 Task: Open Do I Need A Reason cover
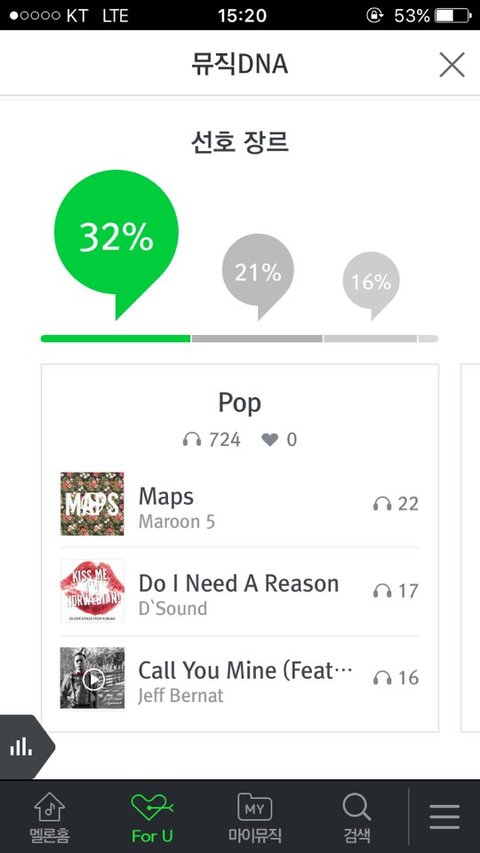[x=93, y=591]
